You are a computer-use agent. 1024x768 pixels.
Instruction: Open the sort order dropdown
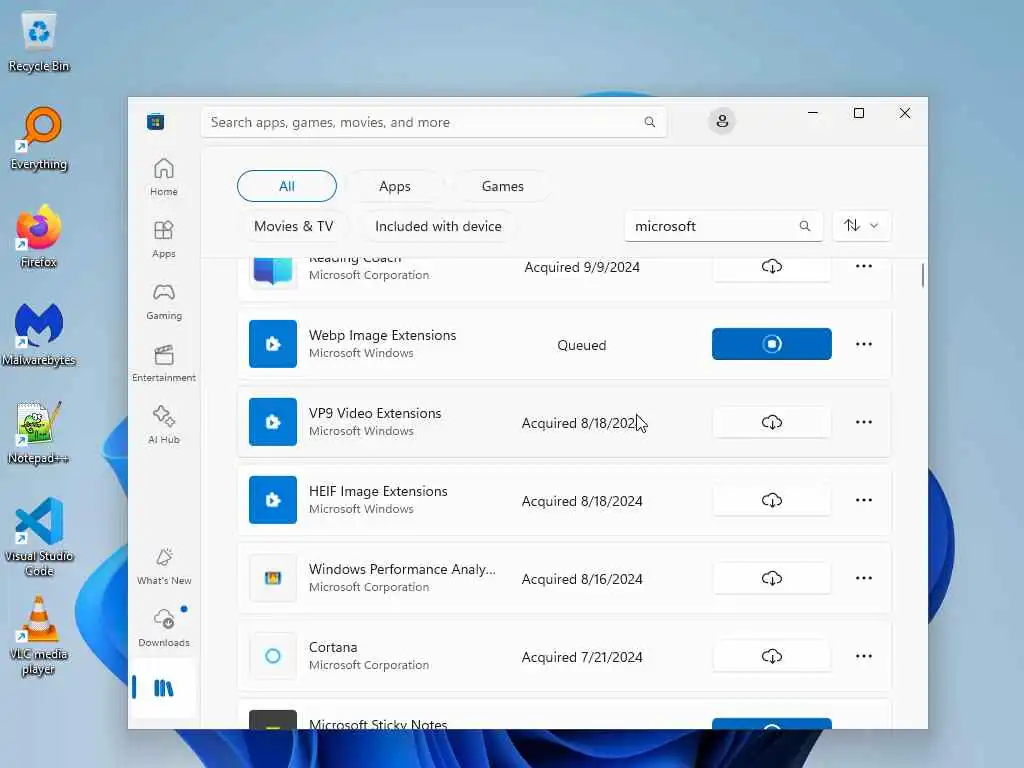pos(861,226)
